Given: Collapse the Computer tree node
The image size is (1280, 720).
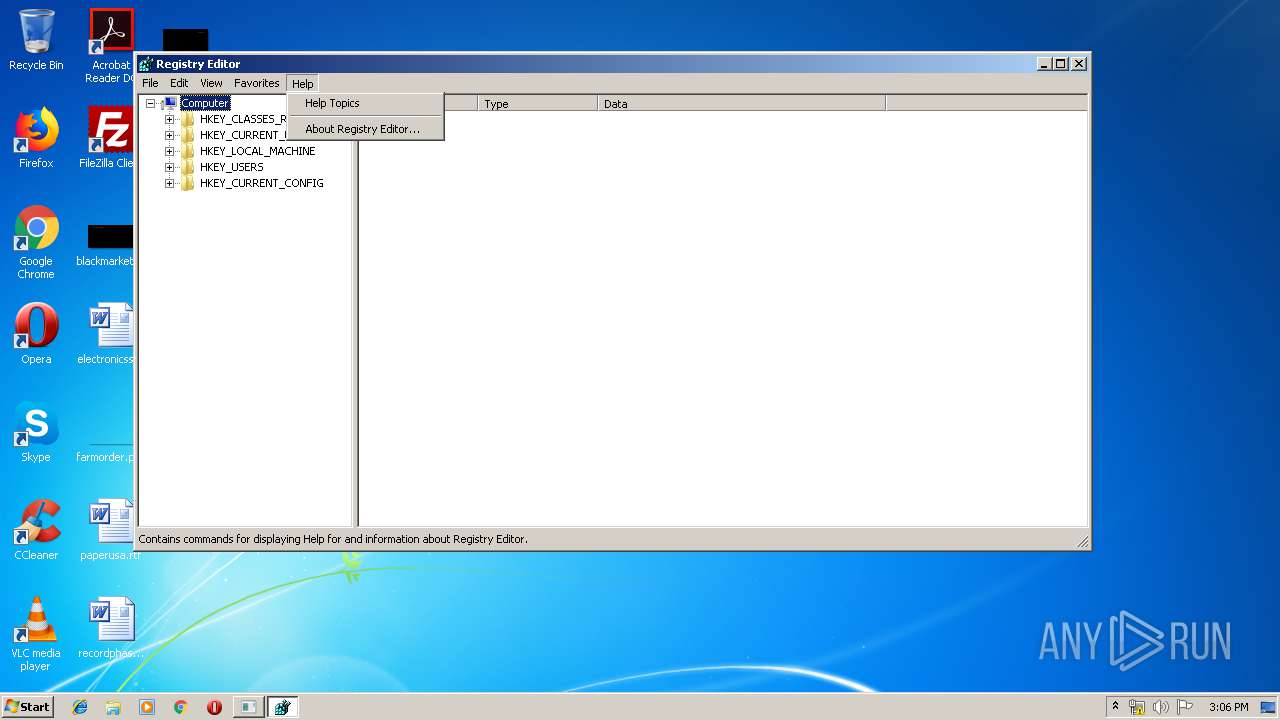Looking at the screenshot, I should 151,103.
